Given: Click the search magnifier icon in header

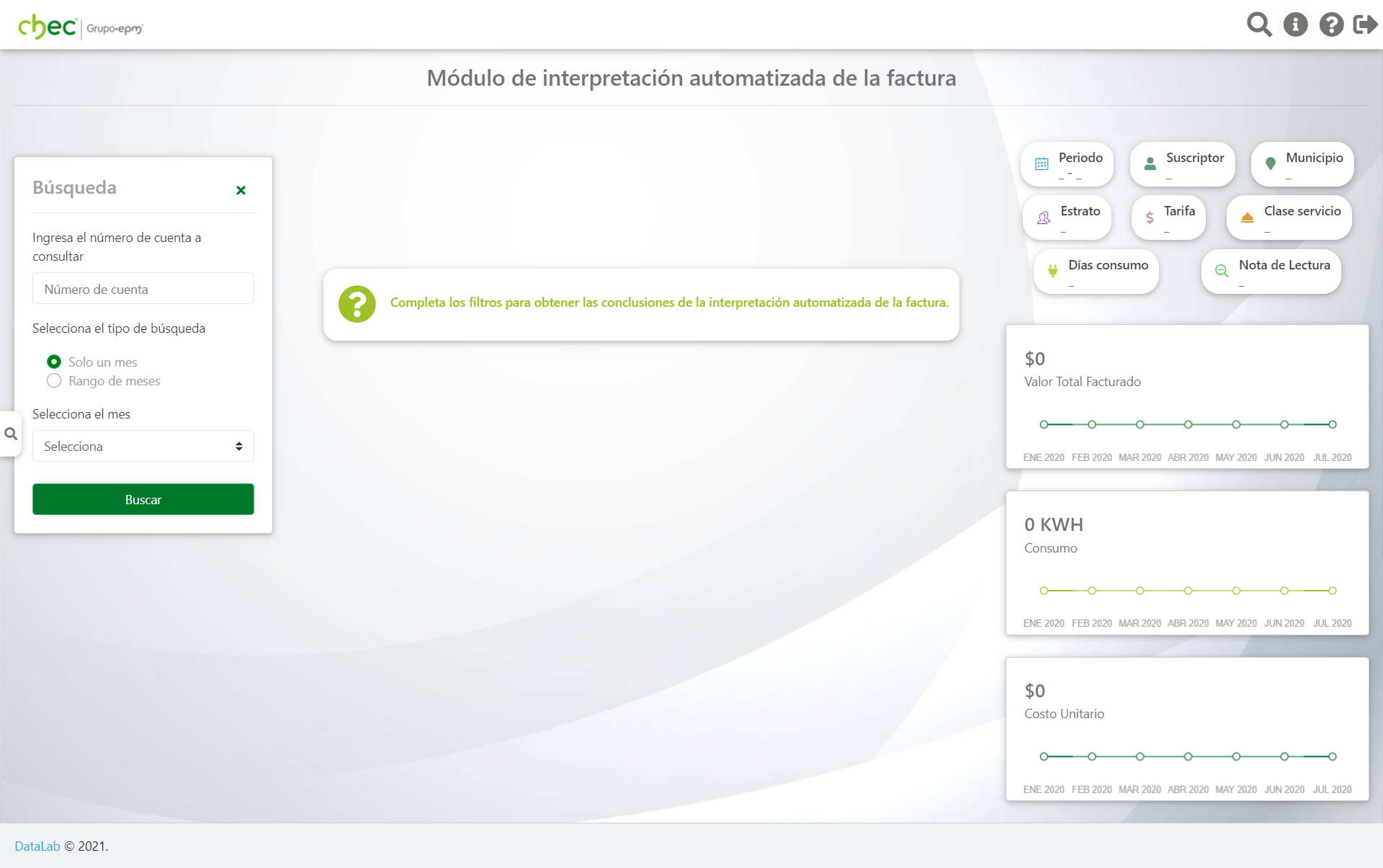Looking at the screenshot, I should click(x=1258, y=24).
